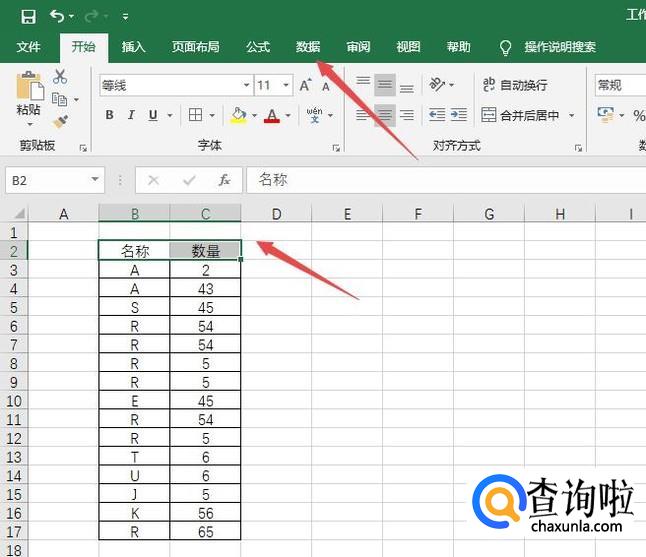Click the Center alignment icon
The height and width of the screenshot is (557, 646).
click(x=385, y=115)
